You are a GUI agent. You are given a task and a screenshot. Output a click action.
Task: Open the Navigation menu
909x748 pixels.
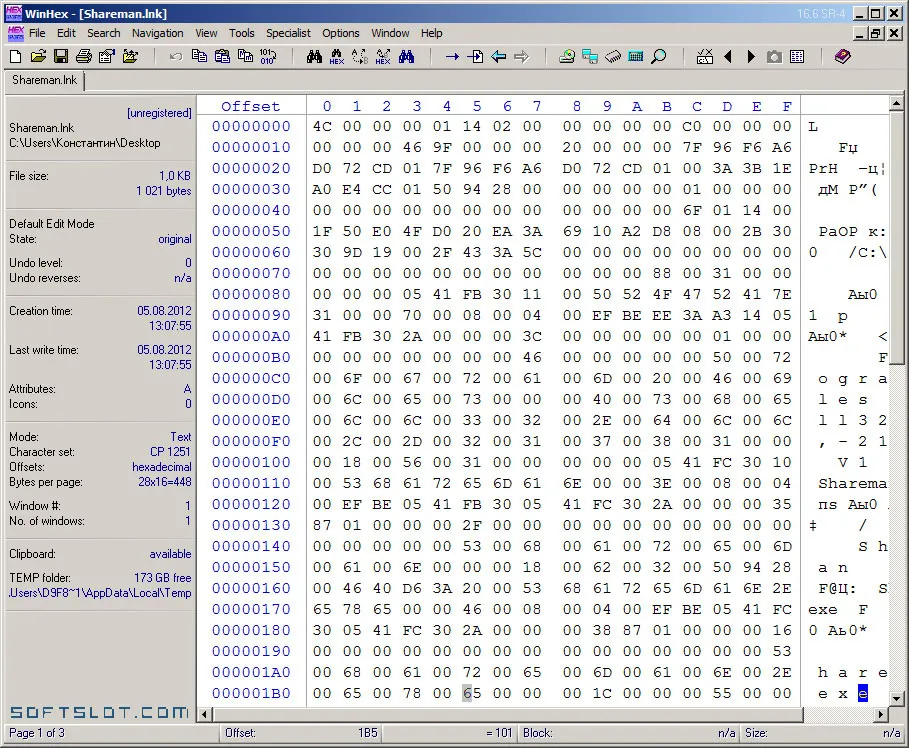157,33
